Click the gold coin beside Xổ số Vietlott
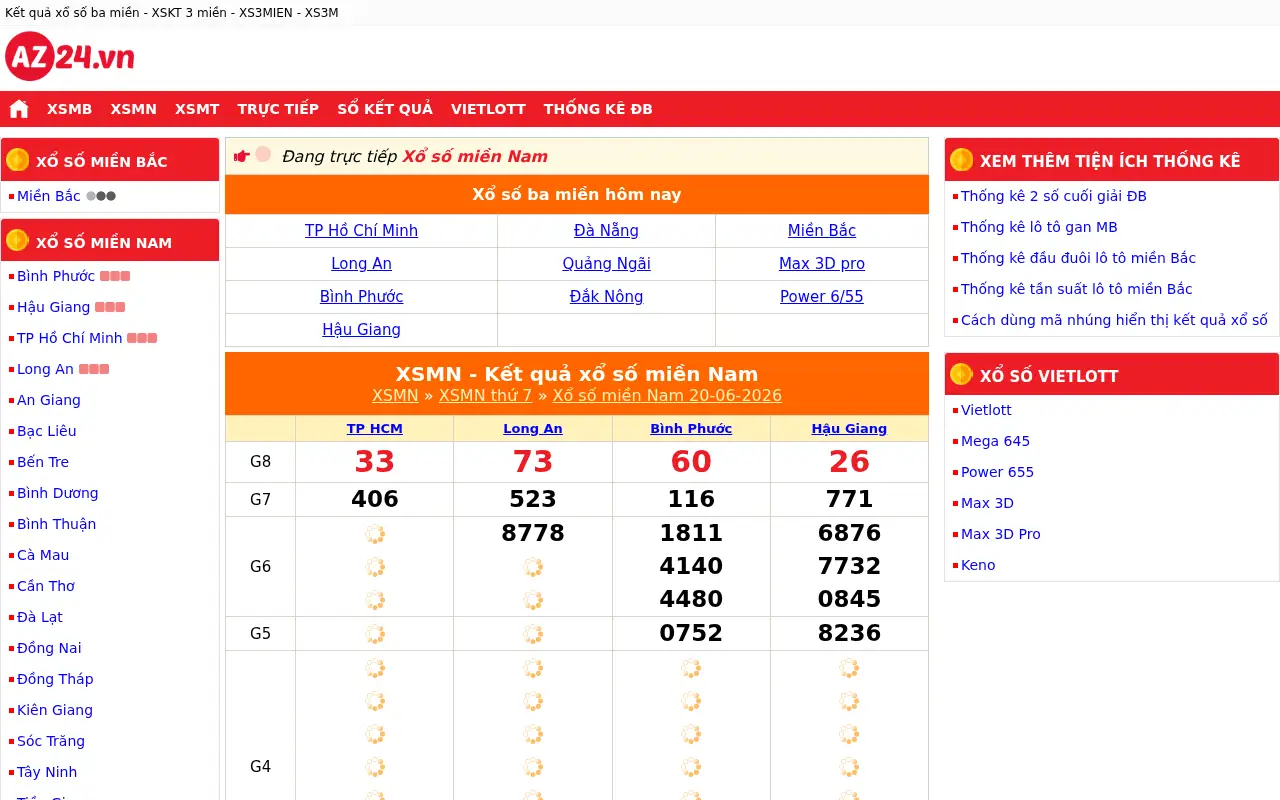 (x=962, y=375)
